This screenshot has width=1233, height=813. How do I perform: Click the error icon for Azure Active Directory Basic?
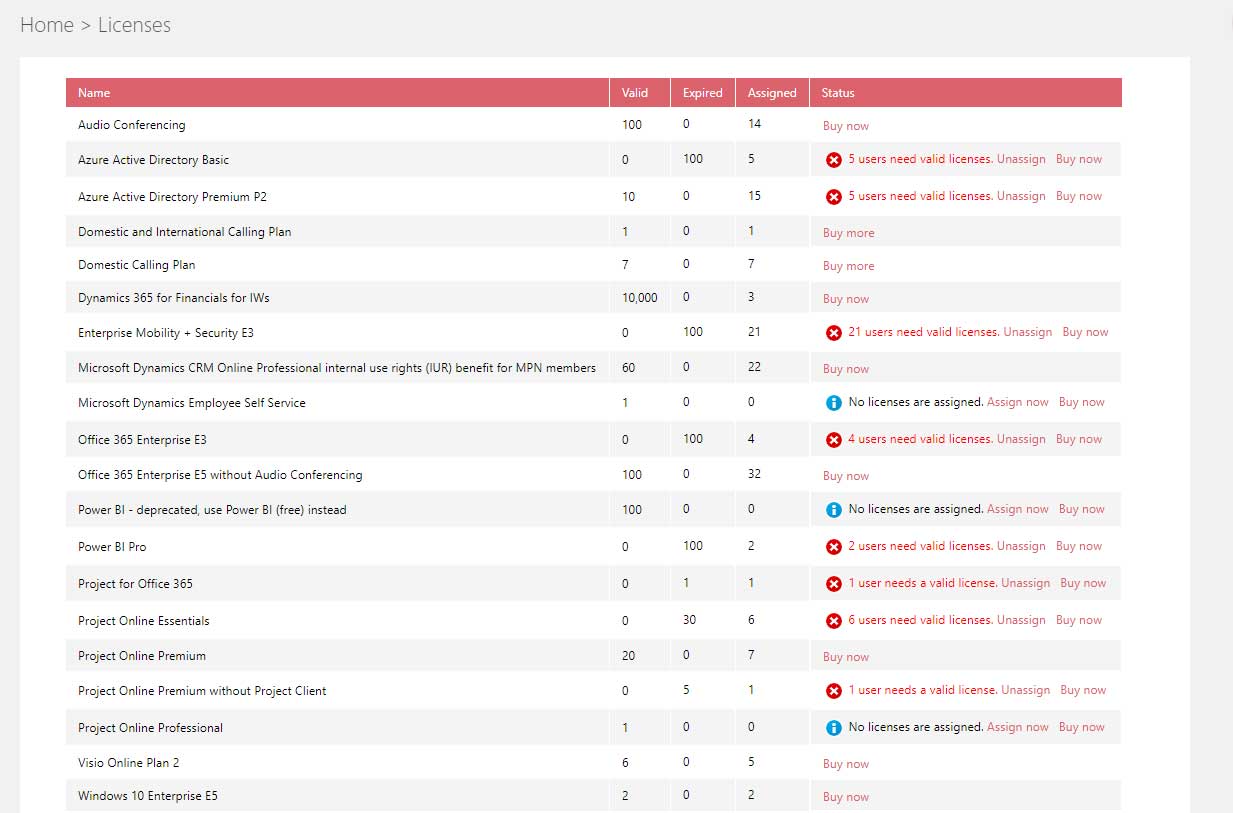833,160
